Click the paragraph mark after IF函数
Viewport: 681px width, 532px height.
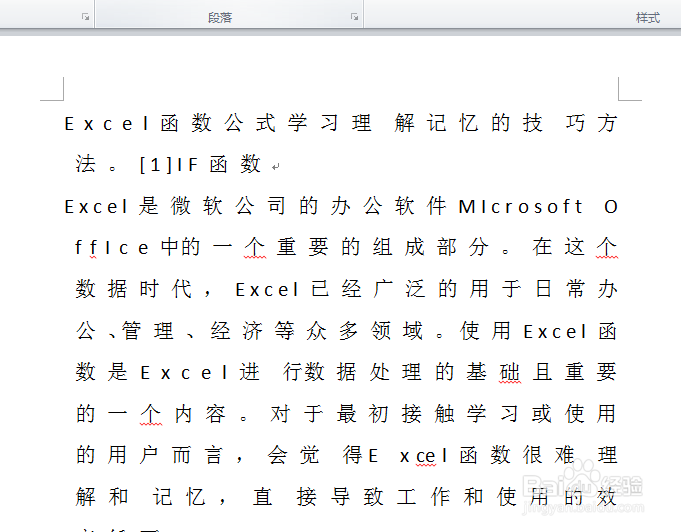[275, 166]
